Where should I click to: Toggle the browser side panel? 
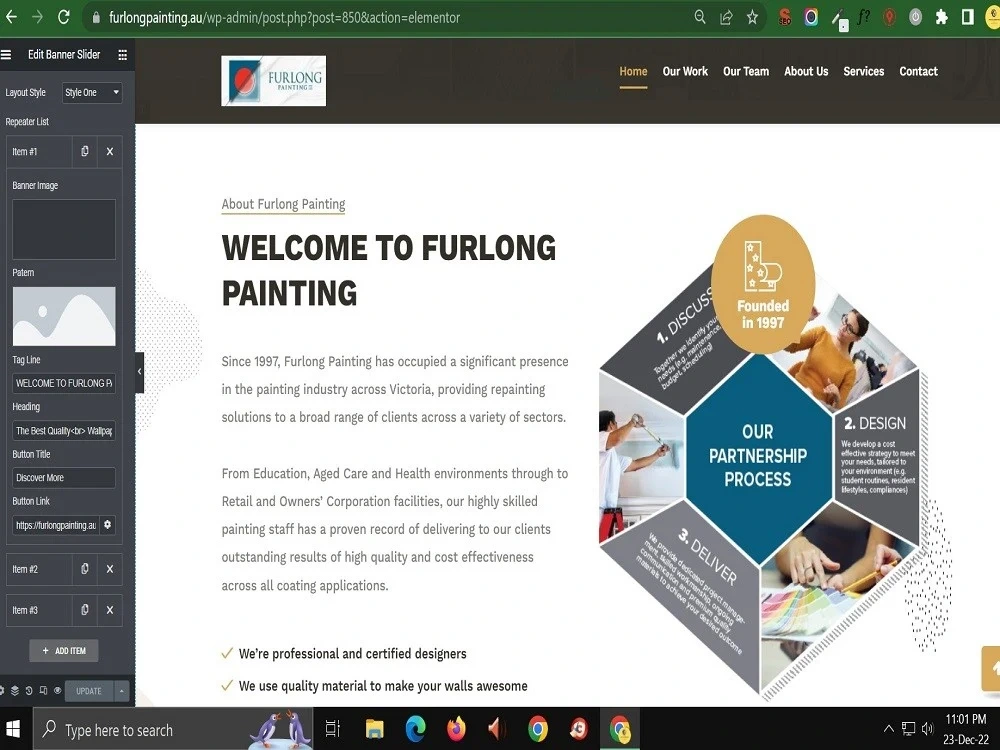point(967,17)
